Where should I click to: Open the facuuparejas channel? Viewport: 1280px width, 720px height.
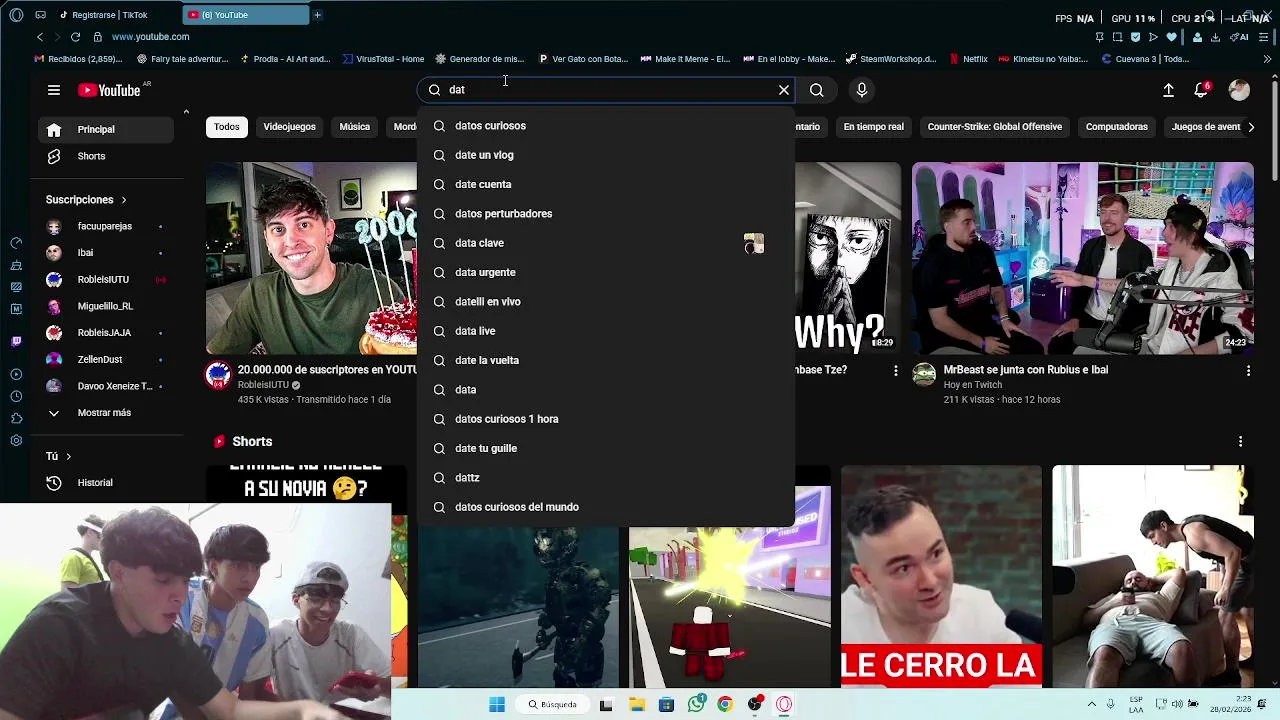106,226
